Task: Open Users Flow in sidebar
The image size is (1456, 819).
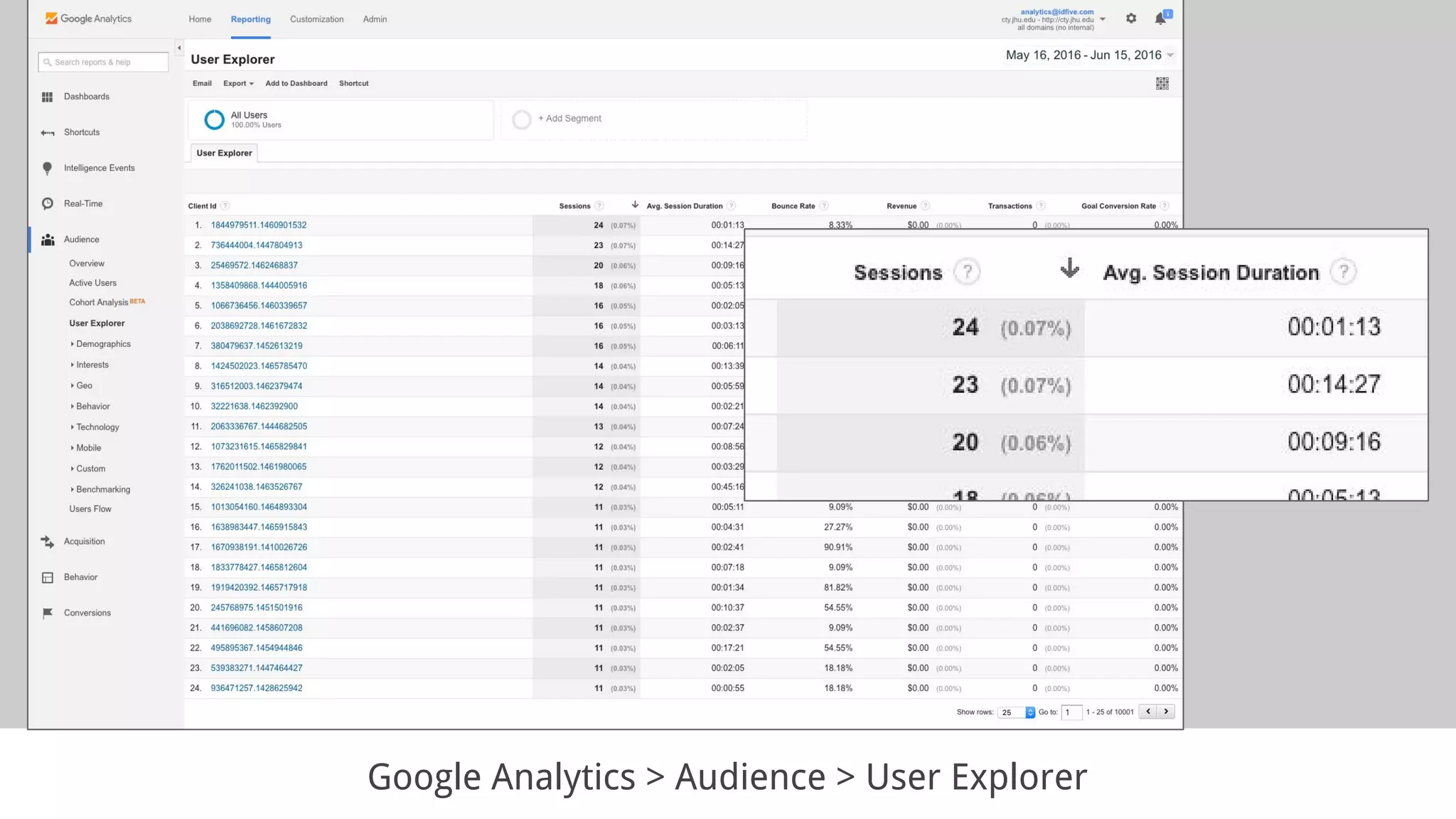Action: coord(90,509)
